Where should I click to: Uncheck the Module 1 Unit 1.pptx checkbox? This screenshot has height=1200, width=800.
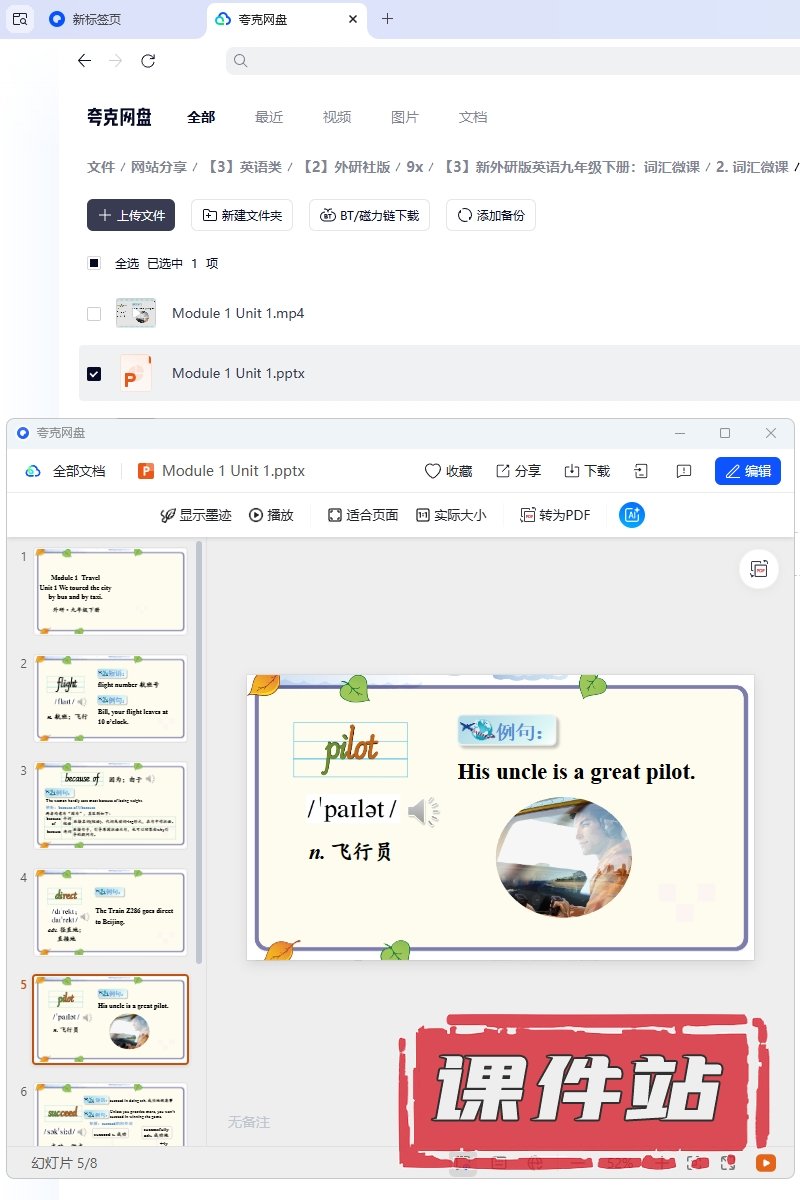click(94, 374)
